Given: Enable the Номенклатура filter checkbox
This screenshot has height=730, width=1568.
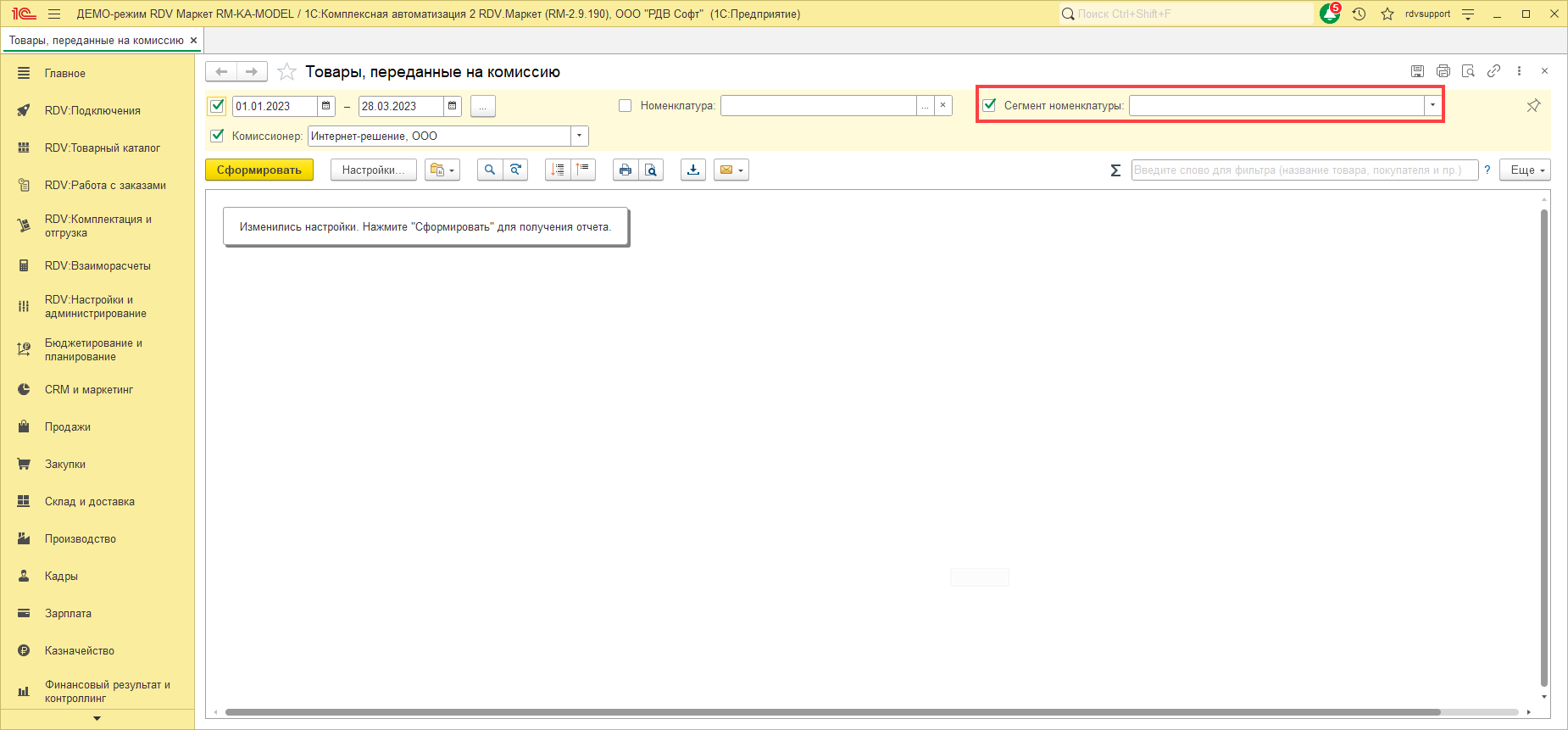Looking at the screenshot, I should coord(626,106).
